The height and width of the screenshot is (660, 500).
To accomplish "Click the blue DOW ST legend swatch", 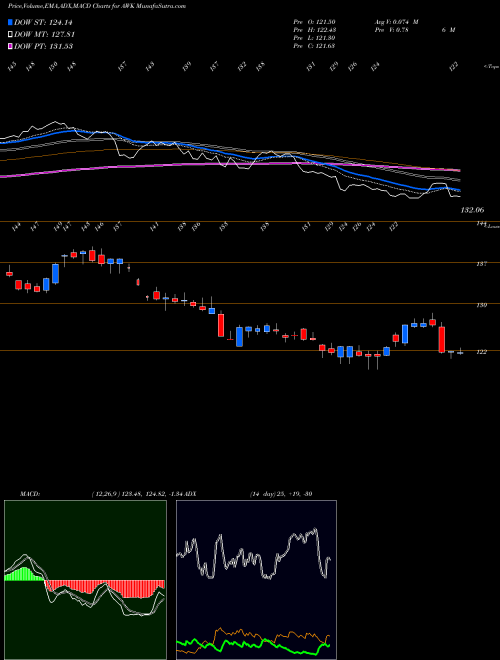I will [10, 23].
